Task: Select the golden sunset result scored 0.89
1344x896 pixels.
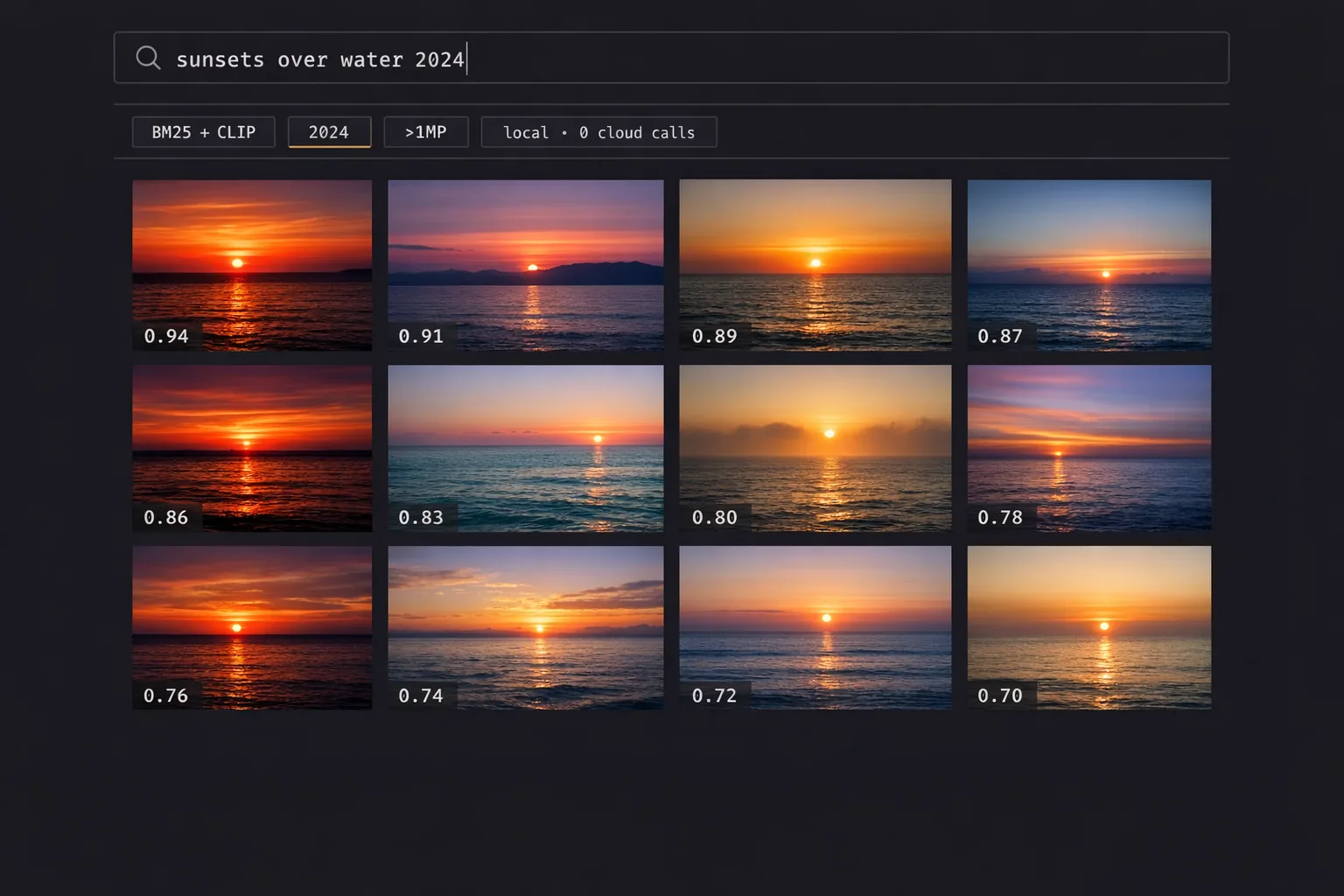Action: click(x=815, y=265)
